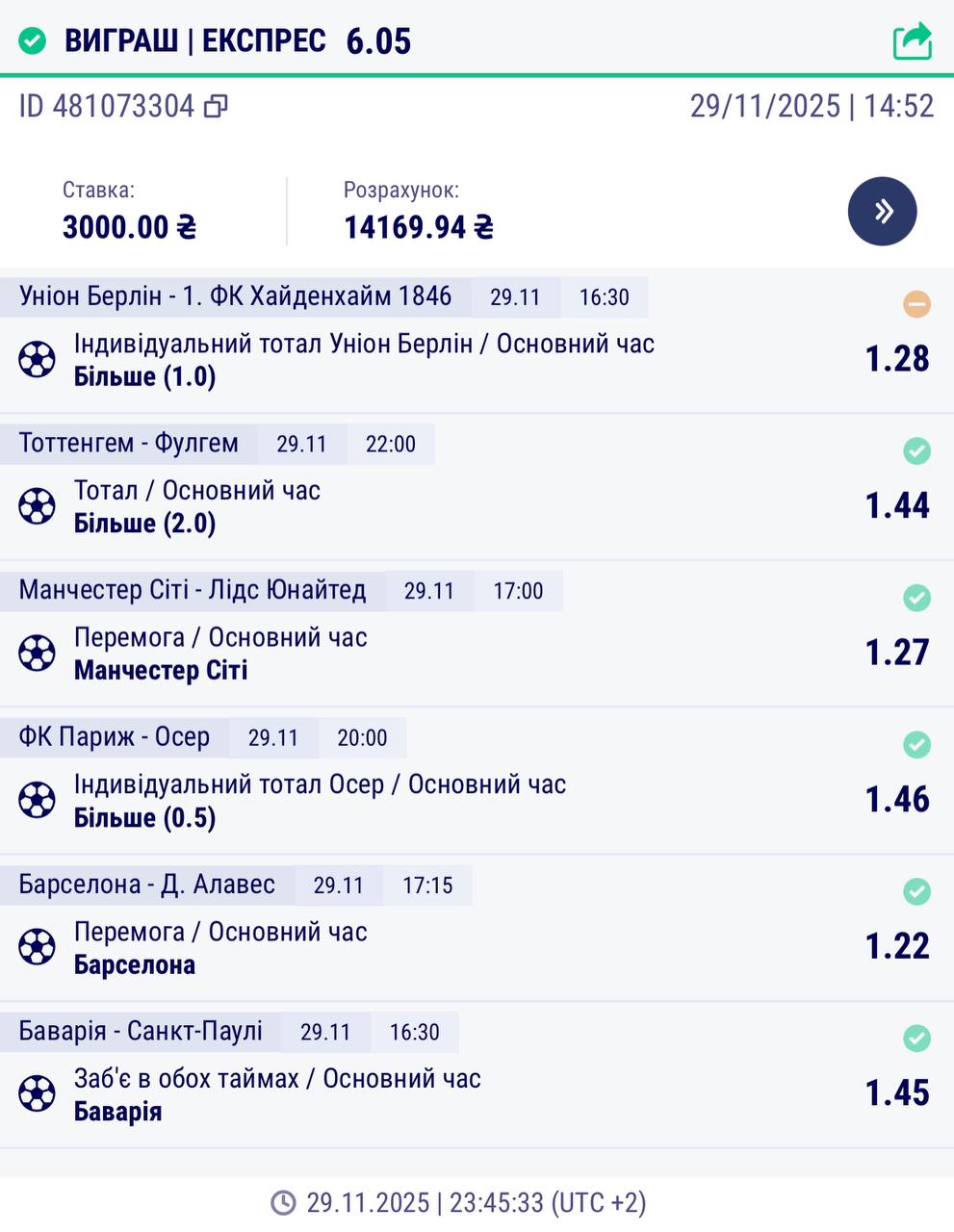Click the clock icon near bottom timestamp
The width and height of the screenshot is (954, 1232).
click(283, 1203)
